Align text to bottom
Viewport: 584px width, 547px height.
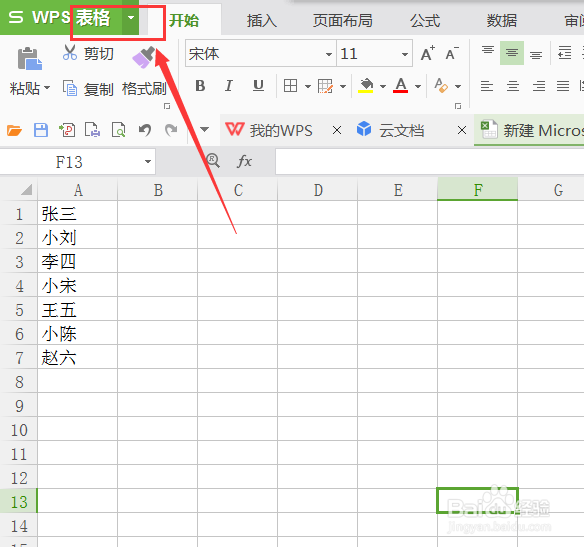pos(536,54)
